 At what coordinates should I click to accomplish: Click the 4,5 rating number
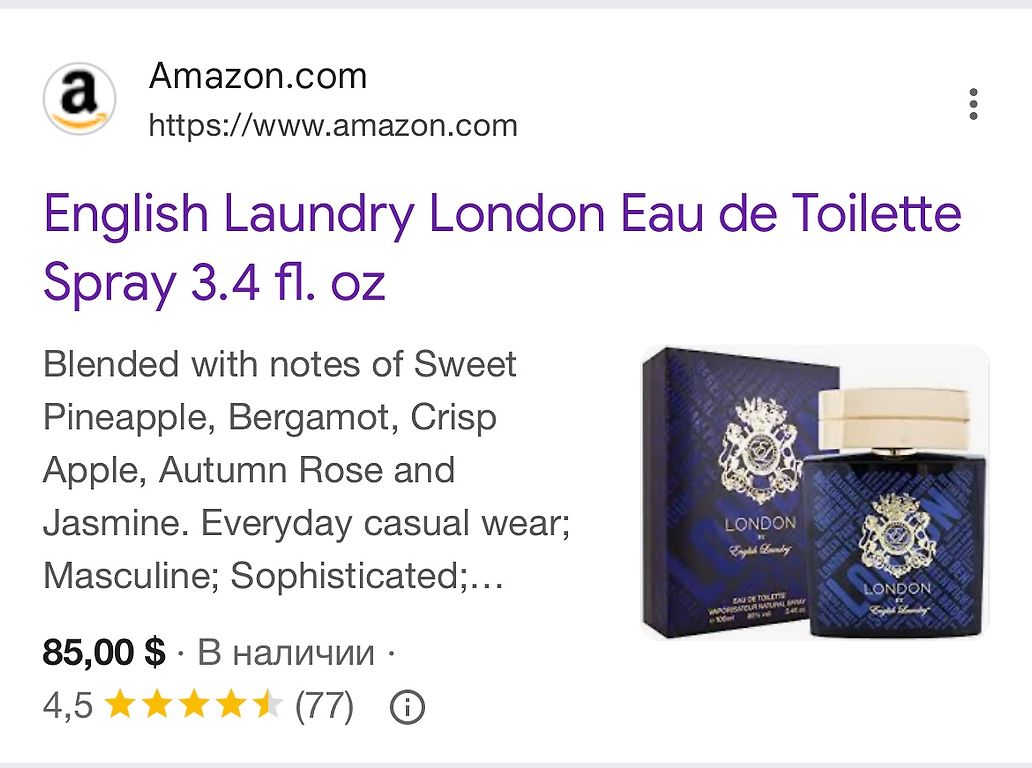tap(68, 705)
